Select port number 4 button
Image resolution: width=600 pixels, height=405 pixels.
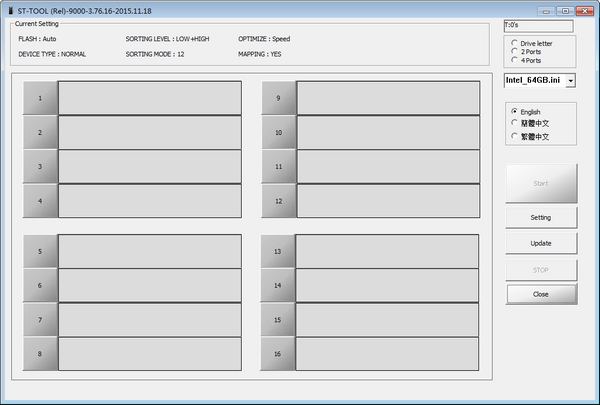40,201
